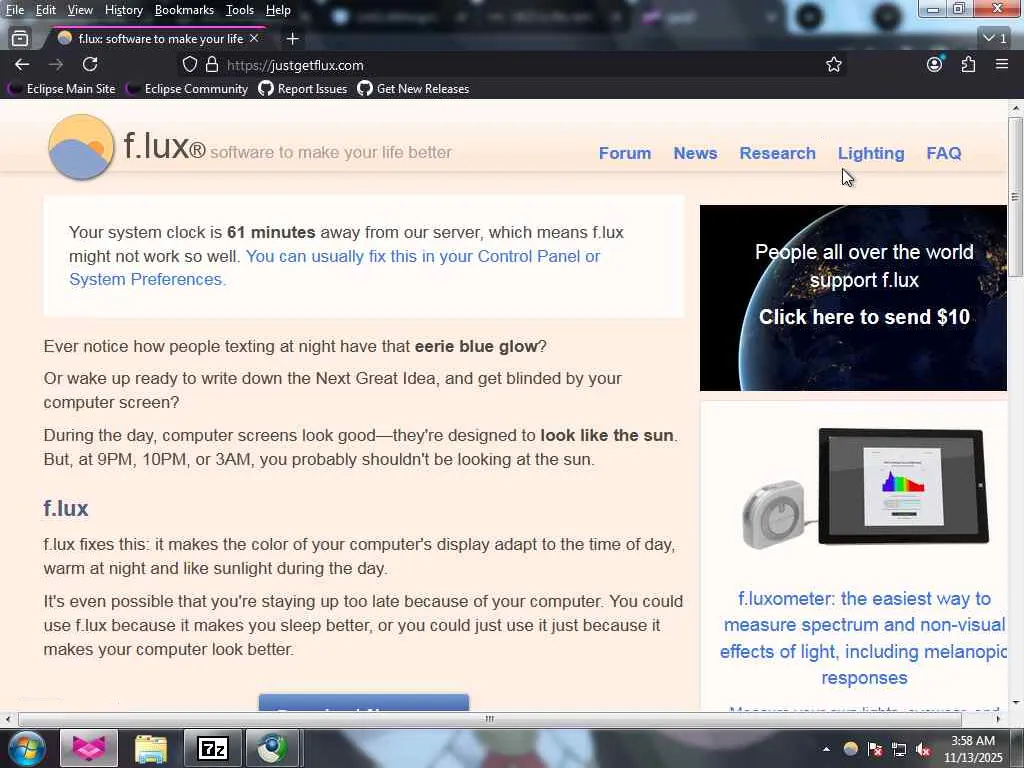Go to the Forum page
This screenshot has width=1024, height=768.
(x=625, y=153)
